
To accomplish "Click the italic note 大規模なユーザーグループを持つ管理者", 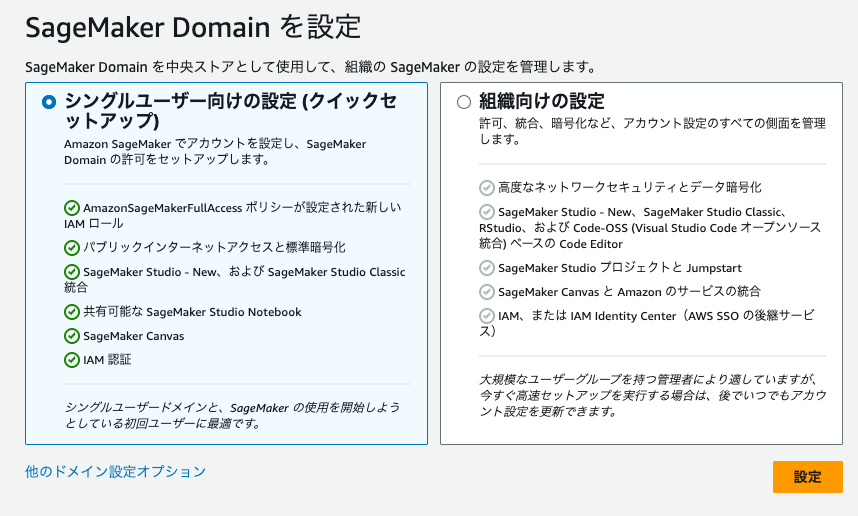I will (652, 395).
